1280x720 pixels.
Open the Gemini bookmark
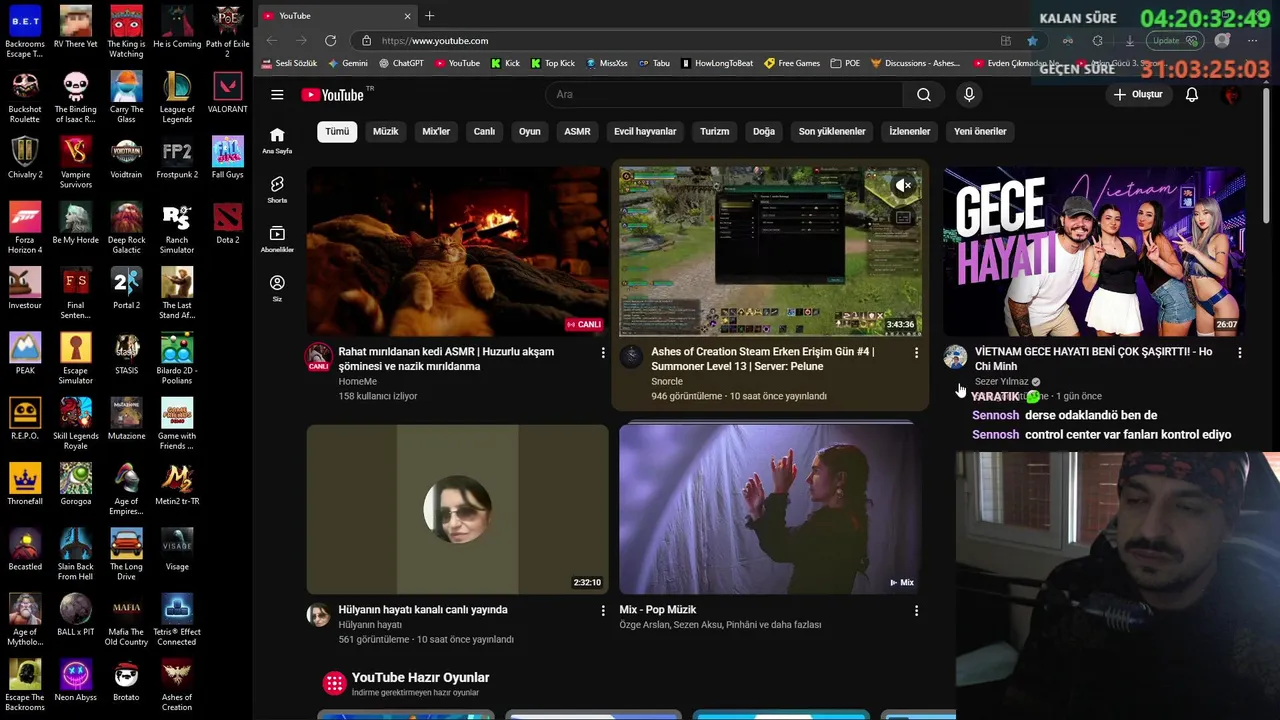(x=348, y=63)
